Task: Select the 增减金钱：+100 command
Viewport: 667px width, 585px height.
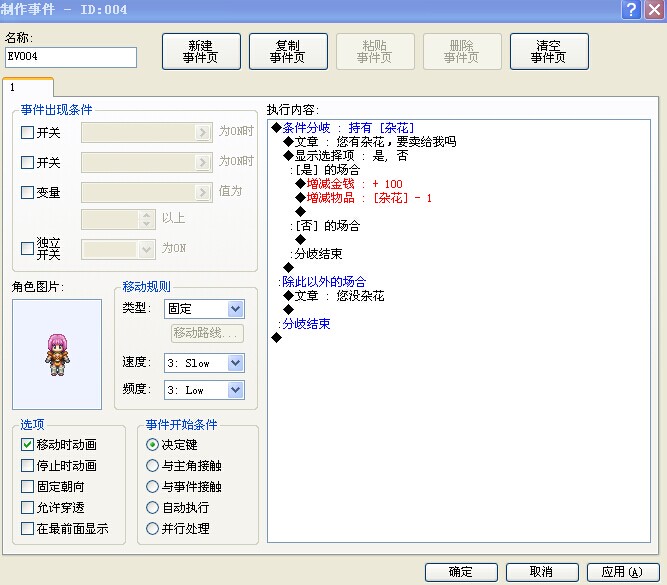Action: tap(349, 184)
